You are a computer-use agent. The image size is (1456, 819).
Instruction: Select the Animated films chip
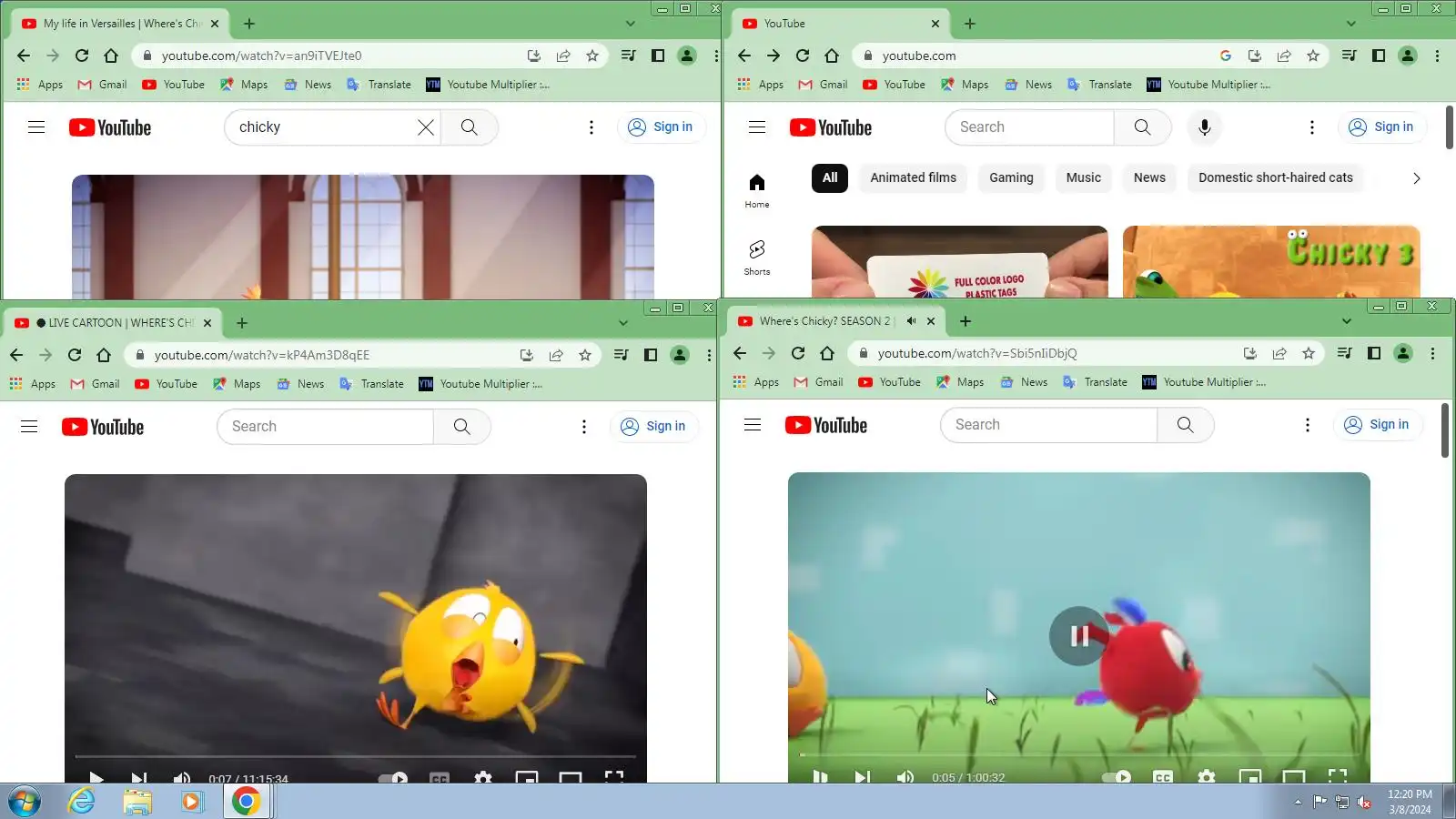[x=913, y=178]
